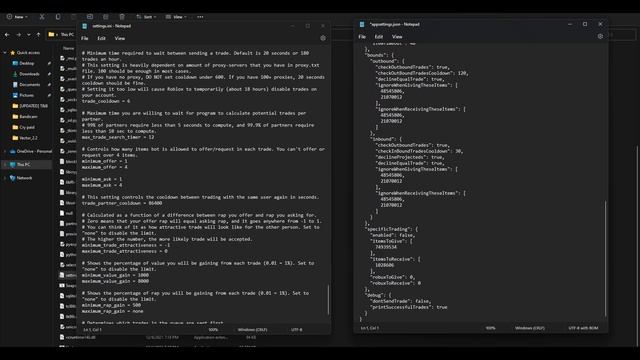The width and height of the screenshot is (640, 360).
Task: Open Edit menu in settings.ini Notepad
Action: (x=101, y=38)
